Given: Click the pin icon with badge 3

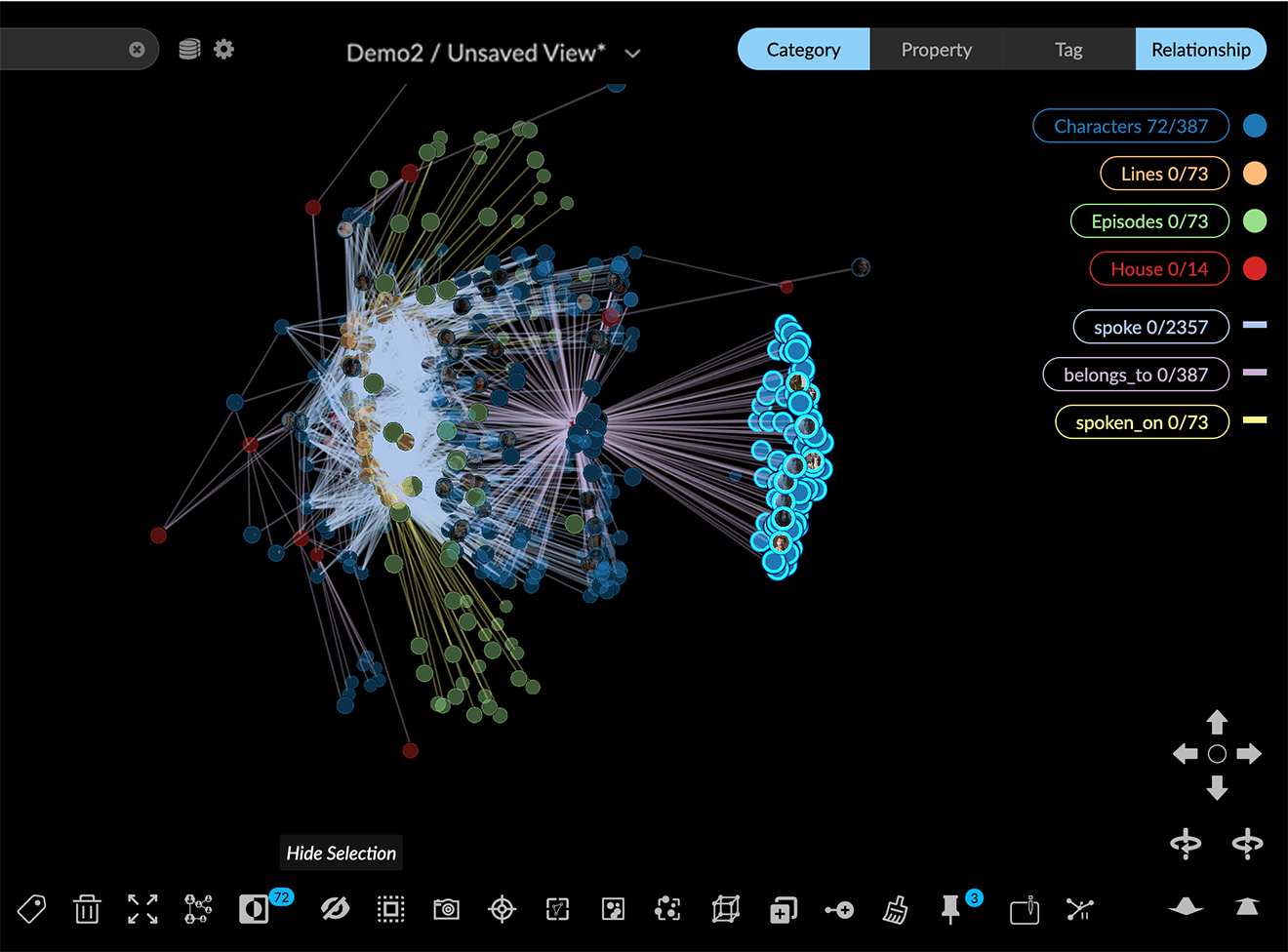Looking at the screenshot, I should [950, 909].
